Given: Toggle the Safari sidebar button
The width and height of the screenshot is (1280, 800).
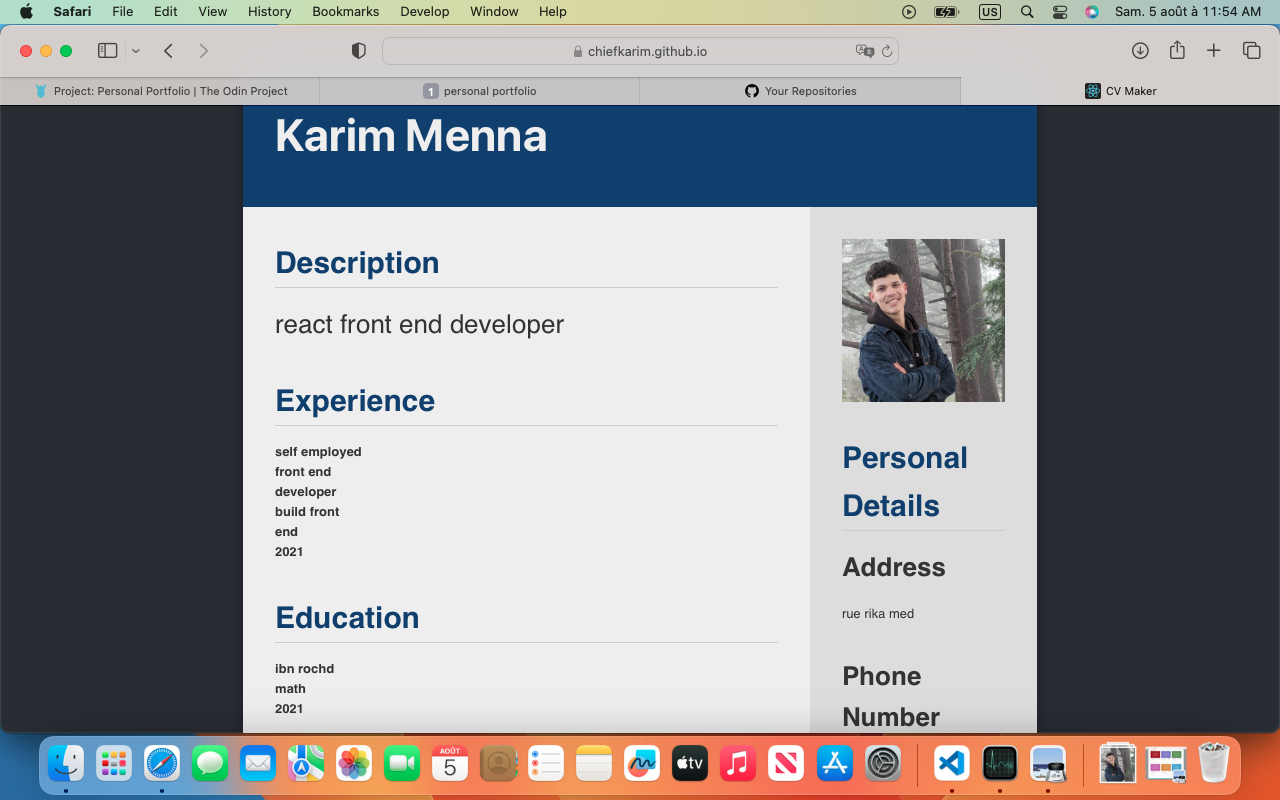Looking at the screenshot, I should coord(108,51).
